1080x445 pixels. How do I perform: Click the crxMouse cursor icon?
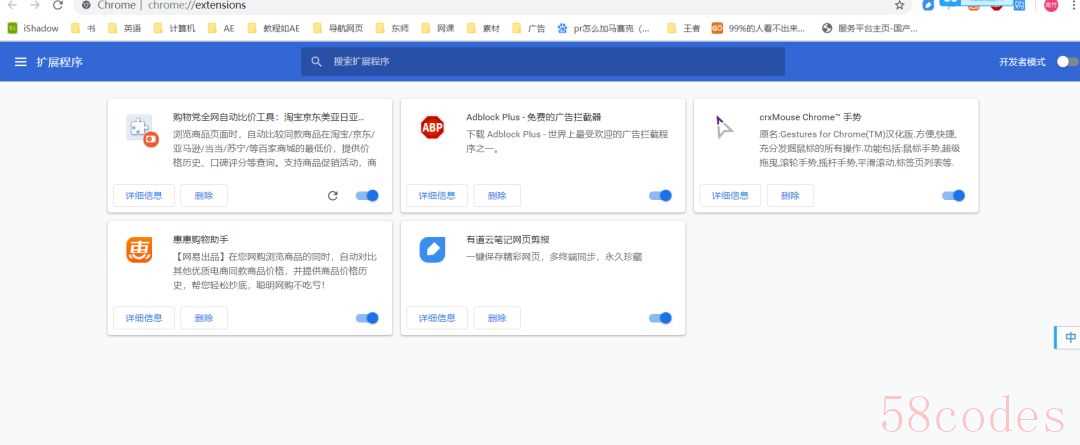(x=724, y=127)
